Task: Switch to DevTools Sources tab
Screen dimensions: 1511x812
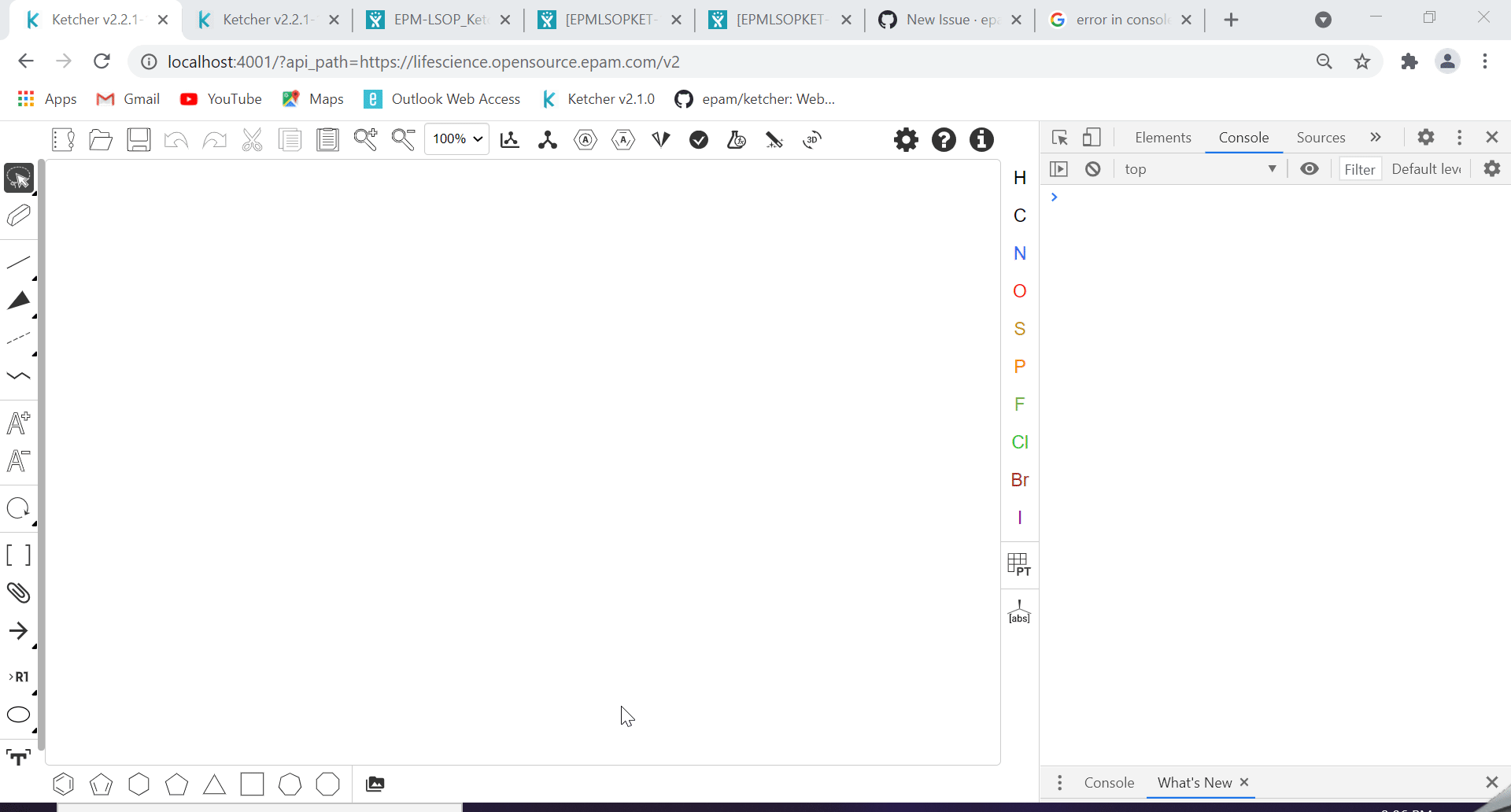Action: click(x=1321, y=138)
